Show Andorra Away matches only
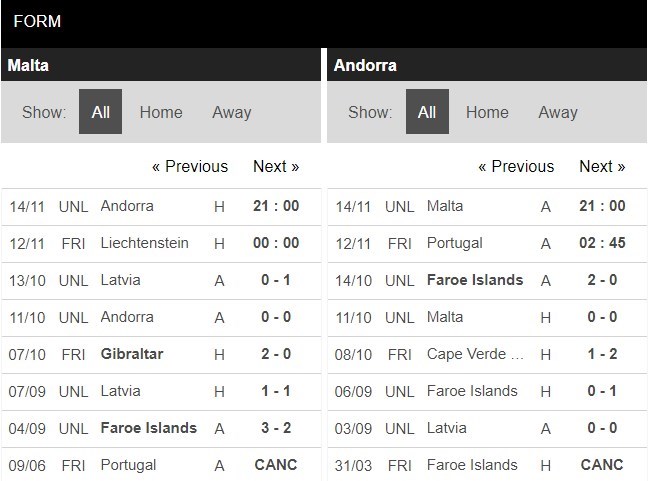Image resolution: width=653 pixels, height=481 pixels. tap(558, 112)
